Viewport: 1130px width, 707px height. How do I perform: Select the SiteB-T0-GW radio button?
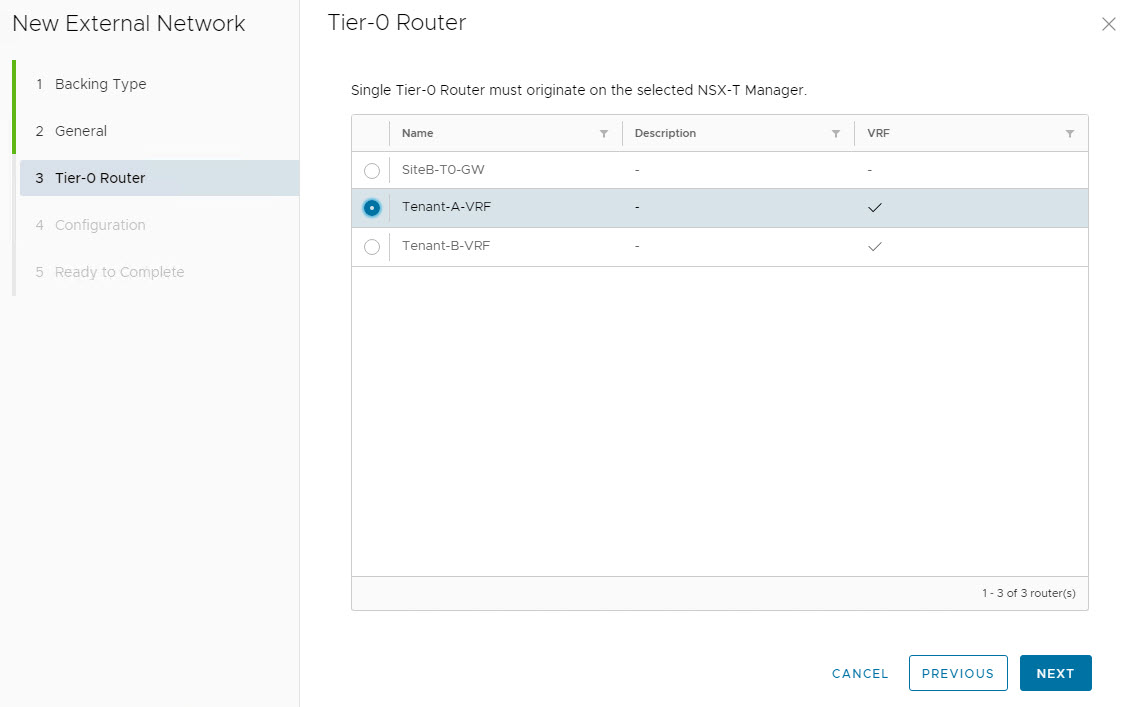pos(372,171)
